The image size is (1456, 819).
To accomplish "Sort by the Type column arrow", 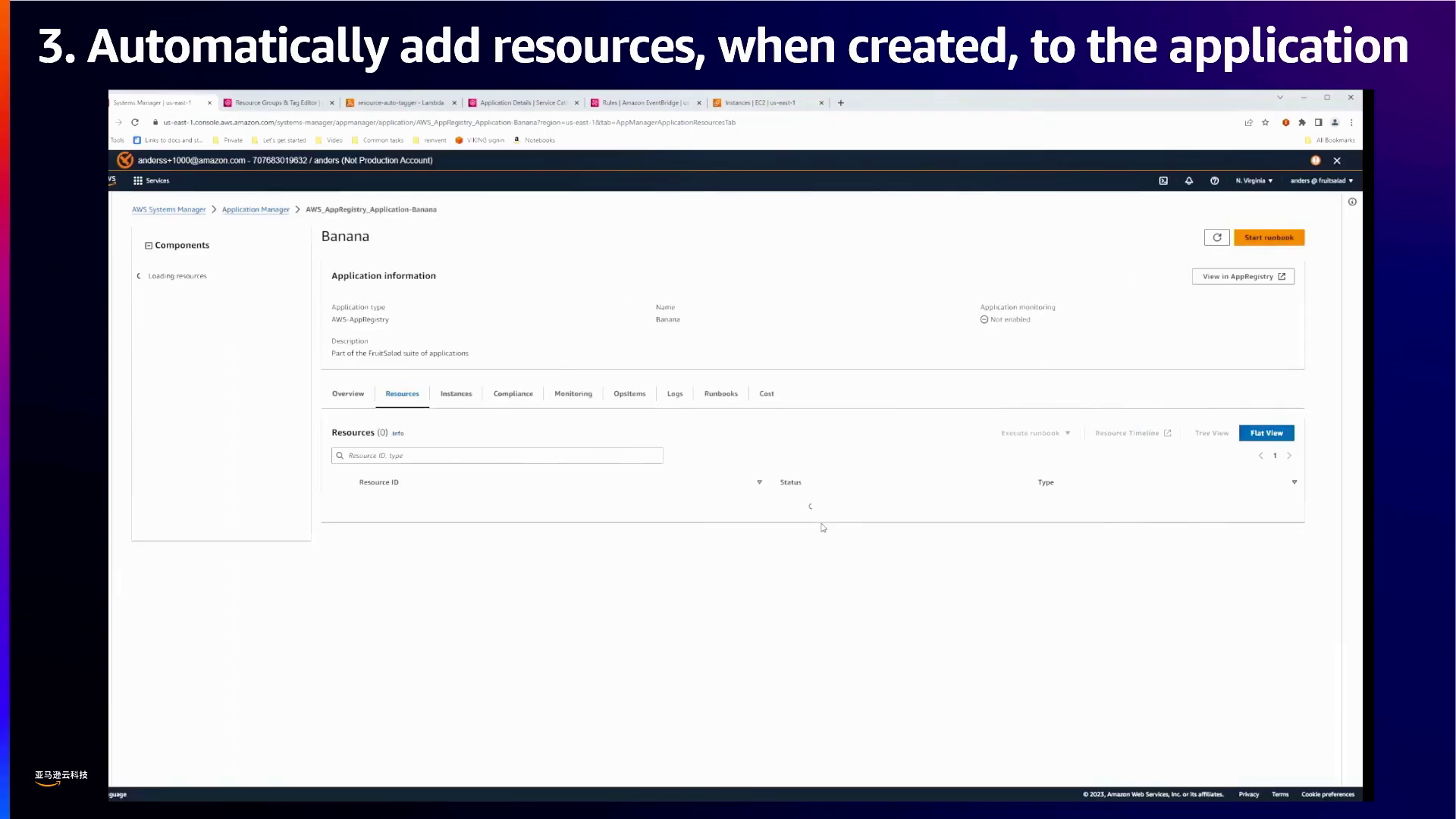I will click(x=1294, y=482).
